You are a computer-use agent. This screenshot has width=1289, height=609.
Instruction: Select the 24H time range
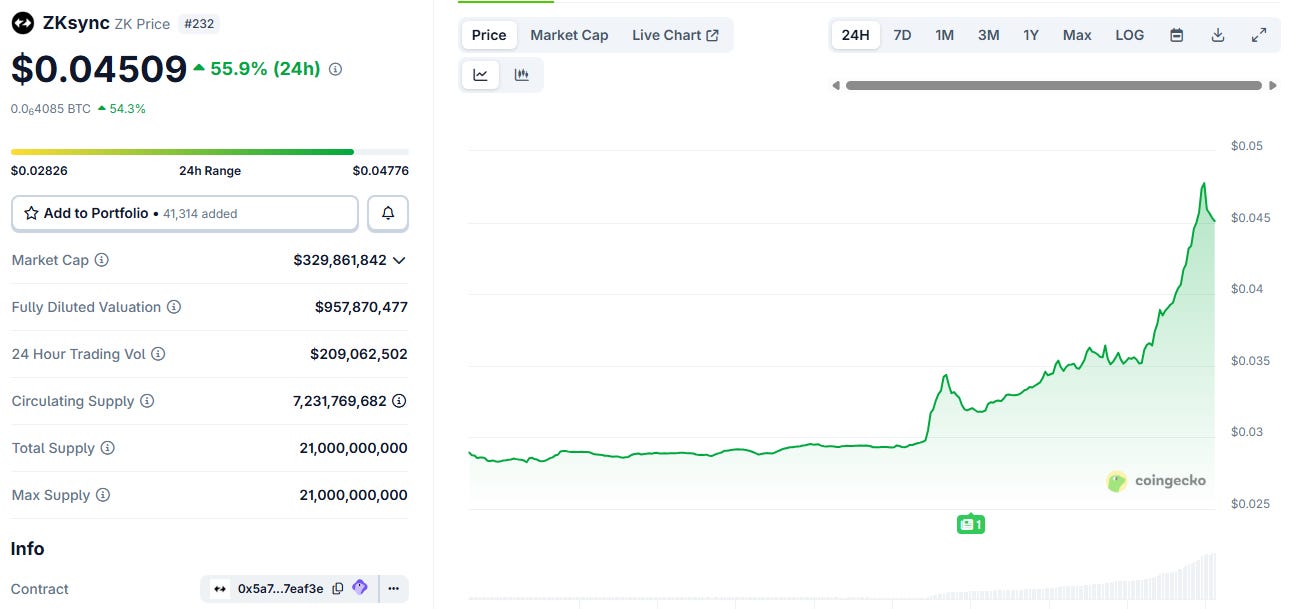[856, 35]
